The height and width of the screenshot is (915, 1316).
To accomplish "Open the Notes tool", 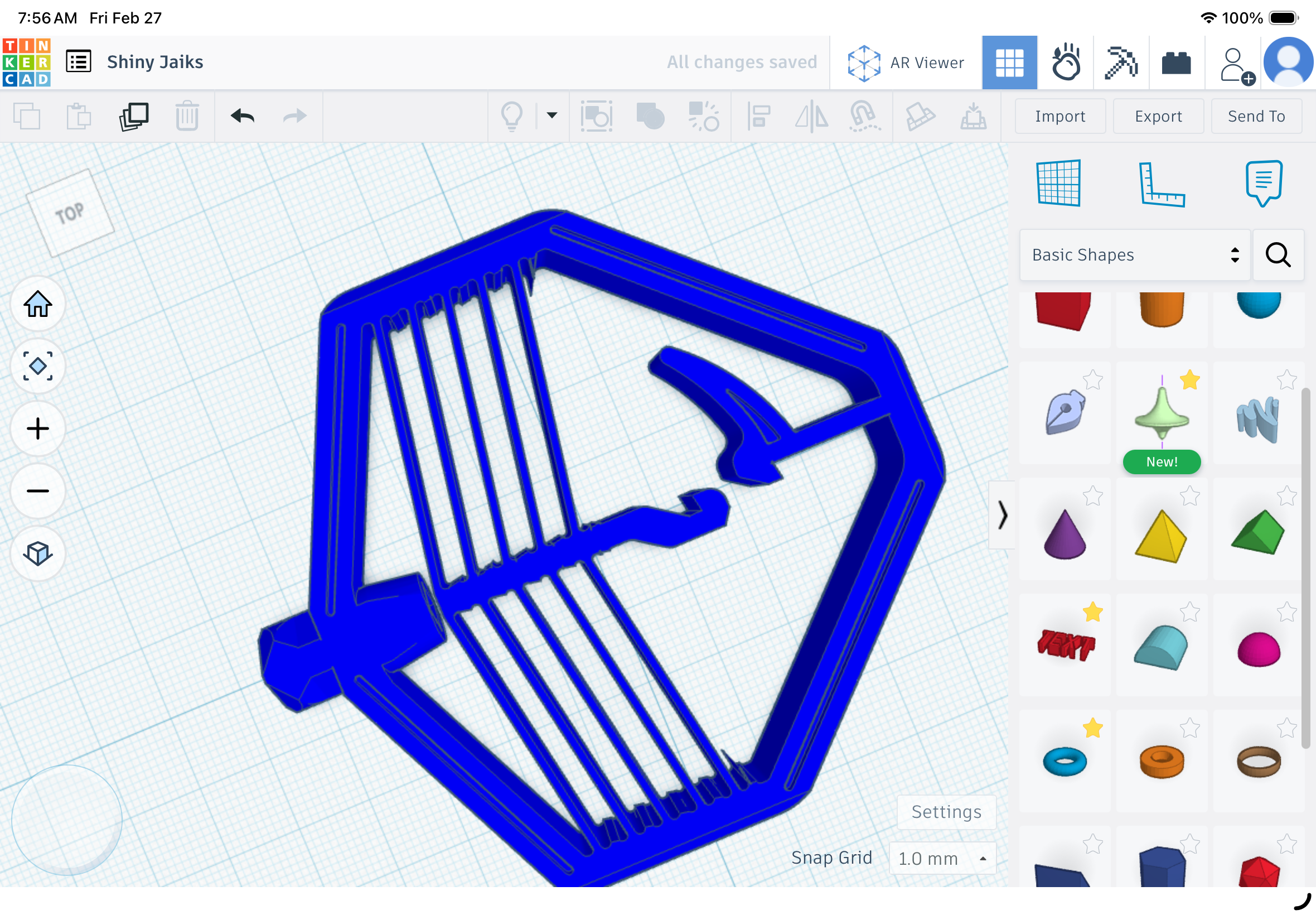I will tap(1264, 183).
